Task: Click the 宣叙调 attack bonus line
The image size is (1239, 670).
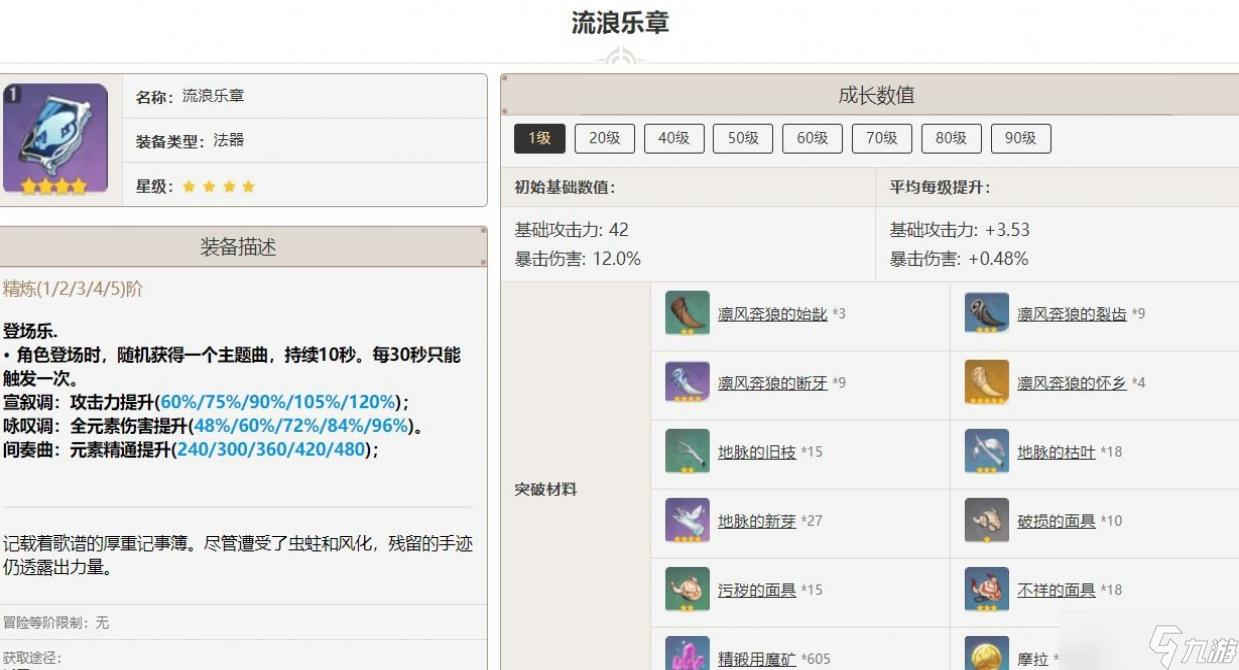Action: pos(206,402)
